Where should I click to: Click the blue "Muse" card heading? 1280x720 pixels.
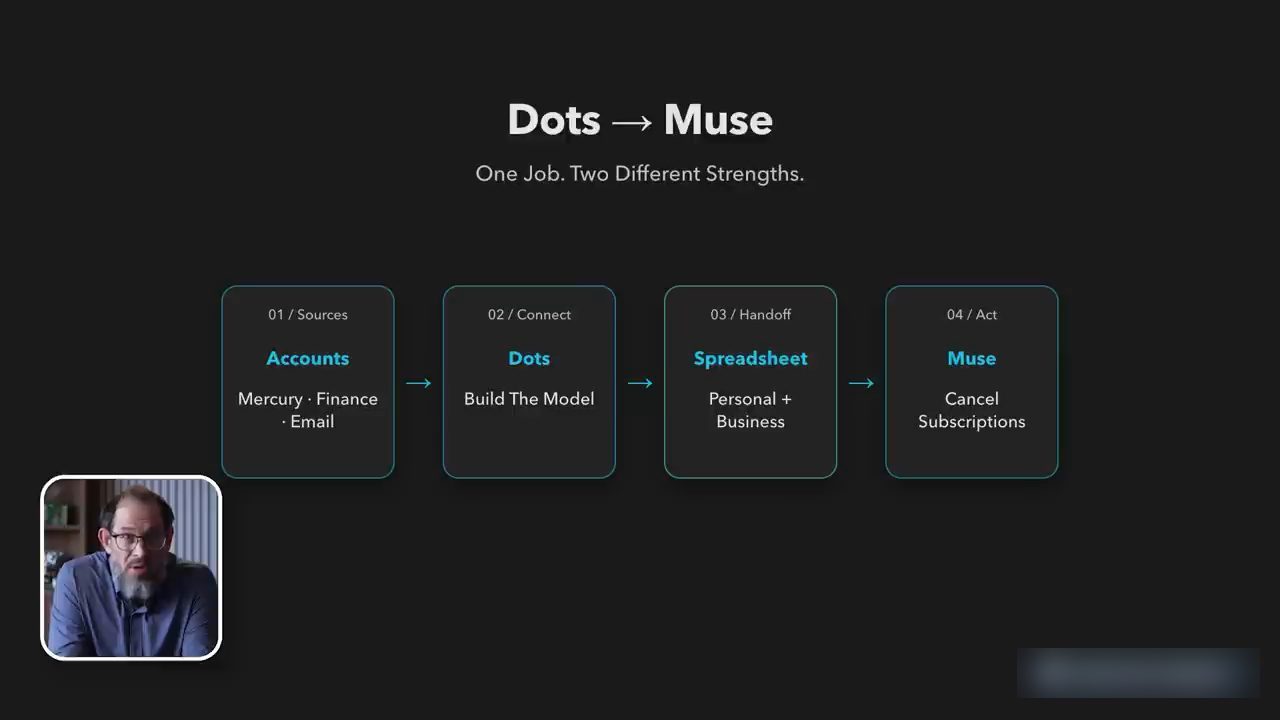coord(972,358)
